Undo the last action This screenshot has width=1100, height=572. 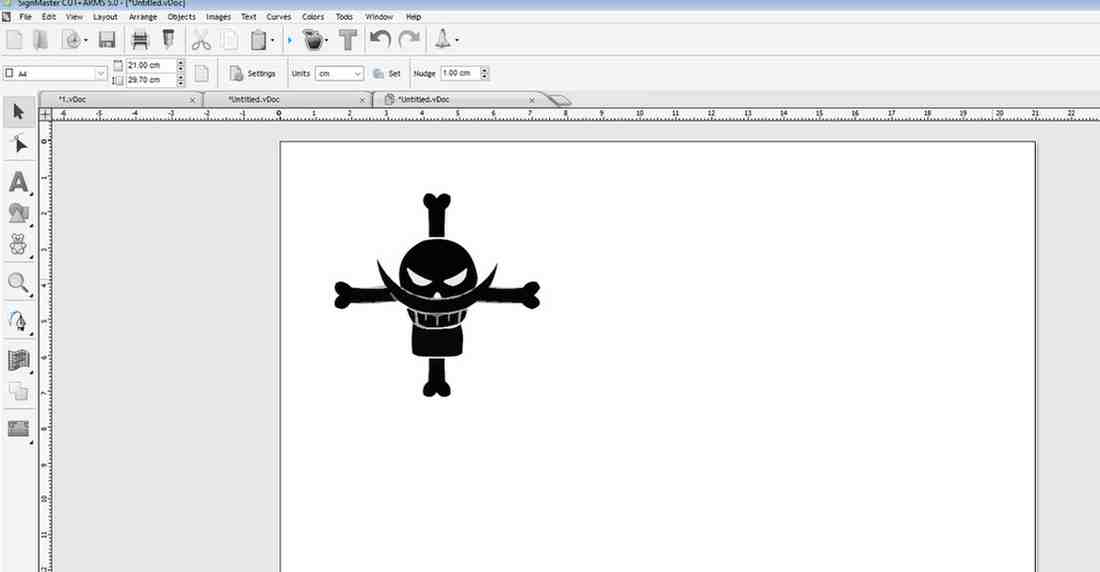pos(380,39)
